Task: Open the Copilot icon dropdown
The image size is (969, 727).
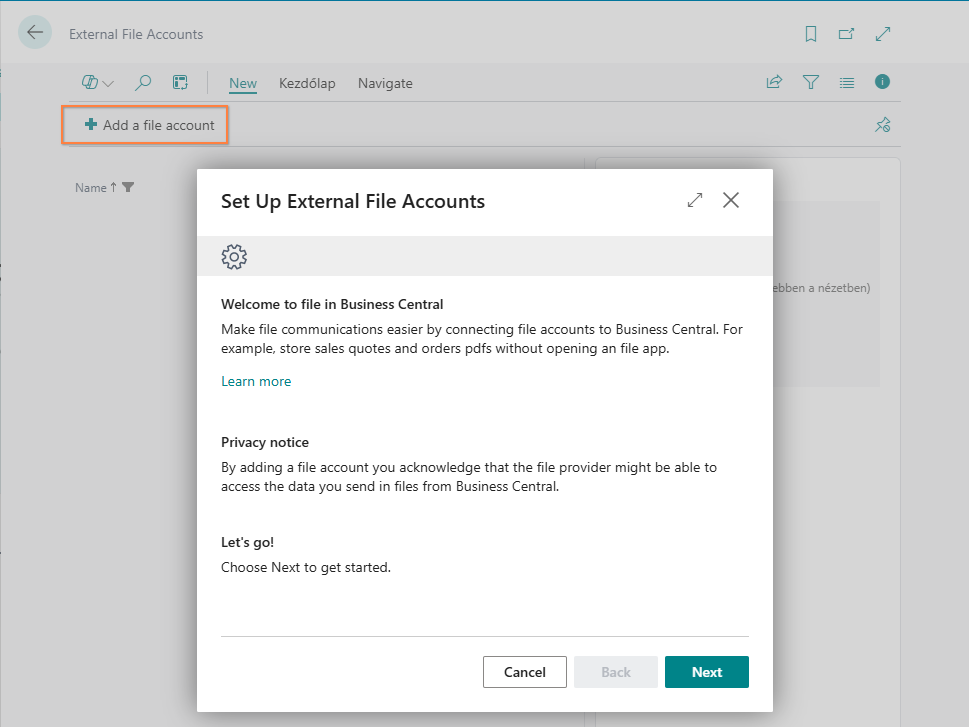Action: click(x=97, y=83)
